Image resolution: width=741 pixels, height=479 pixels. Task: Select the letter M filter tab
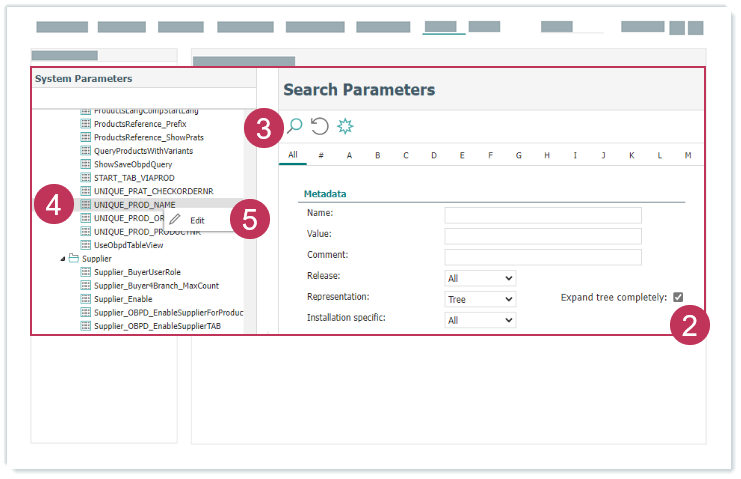688,155
